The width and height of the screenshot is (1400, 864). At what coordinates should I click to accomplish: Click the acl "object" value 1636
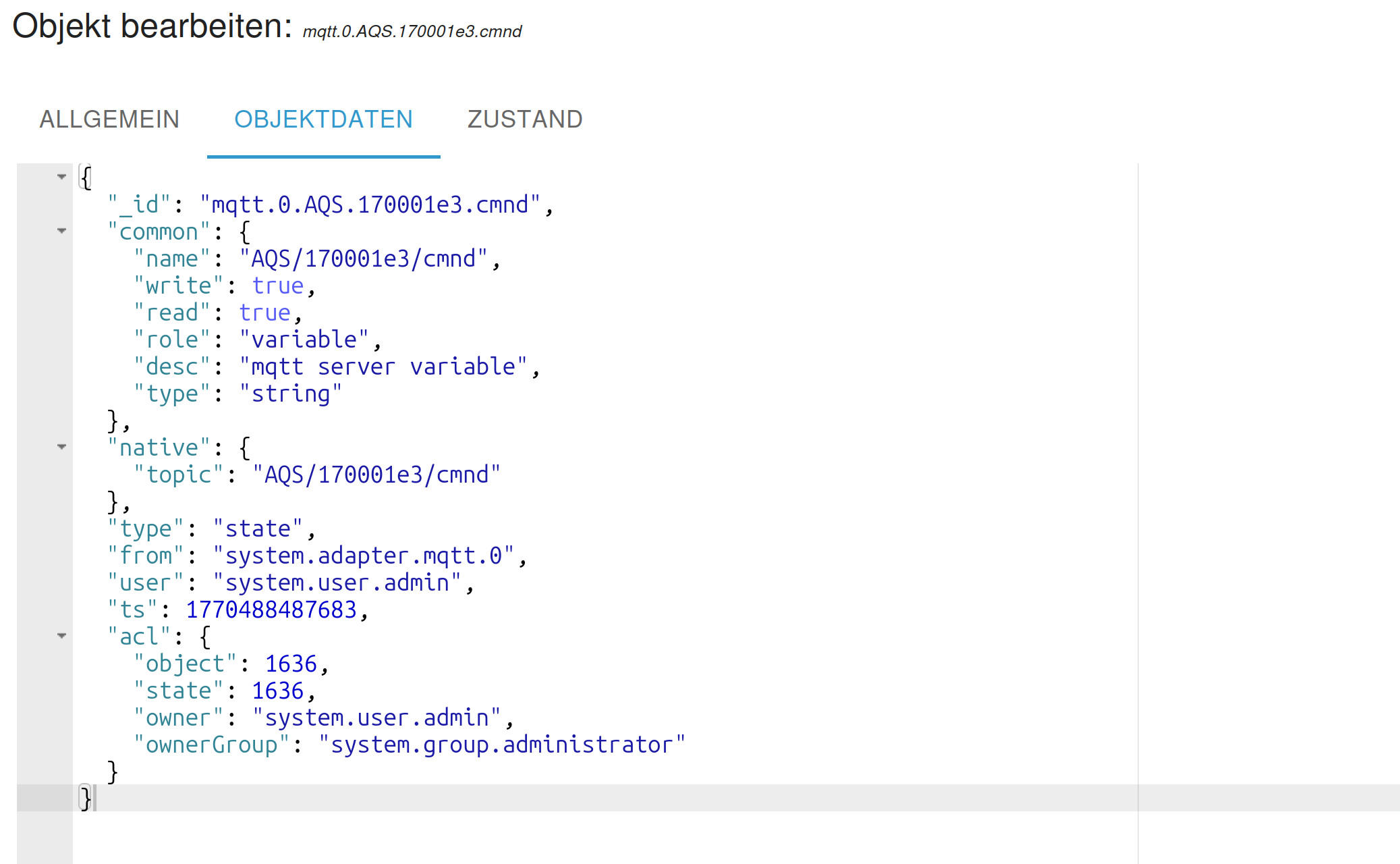[291, 664]
